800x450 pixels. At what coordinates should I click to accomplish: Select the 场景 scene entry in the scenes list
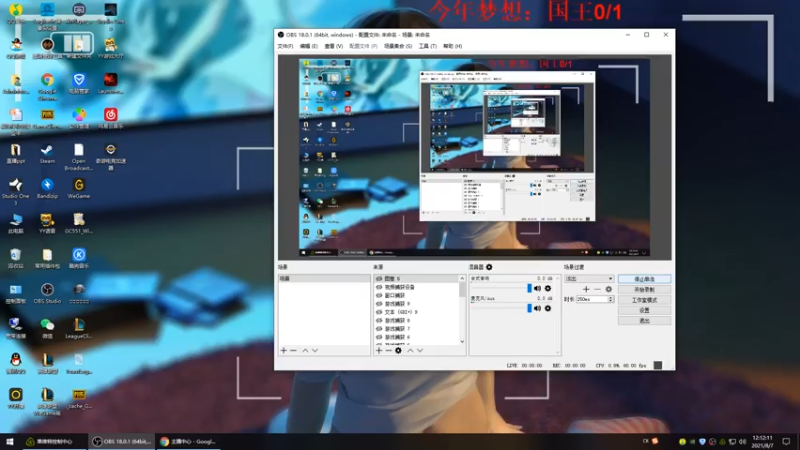click(324, 279)
